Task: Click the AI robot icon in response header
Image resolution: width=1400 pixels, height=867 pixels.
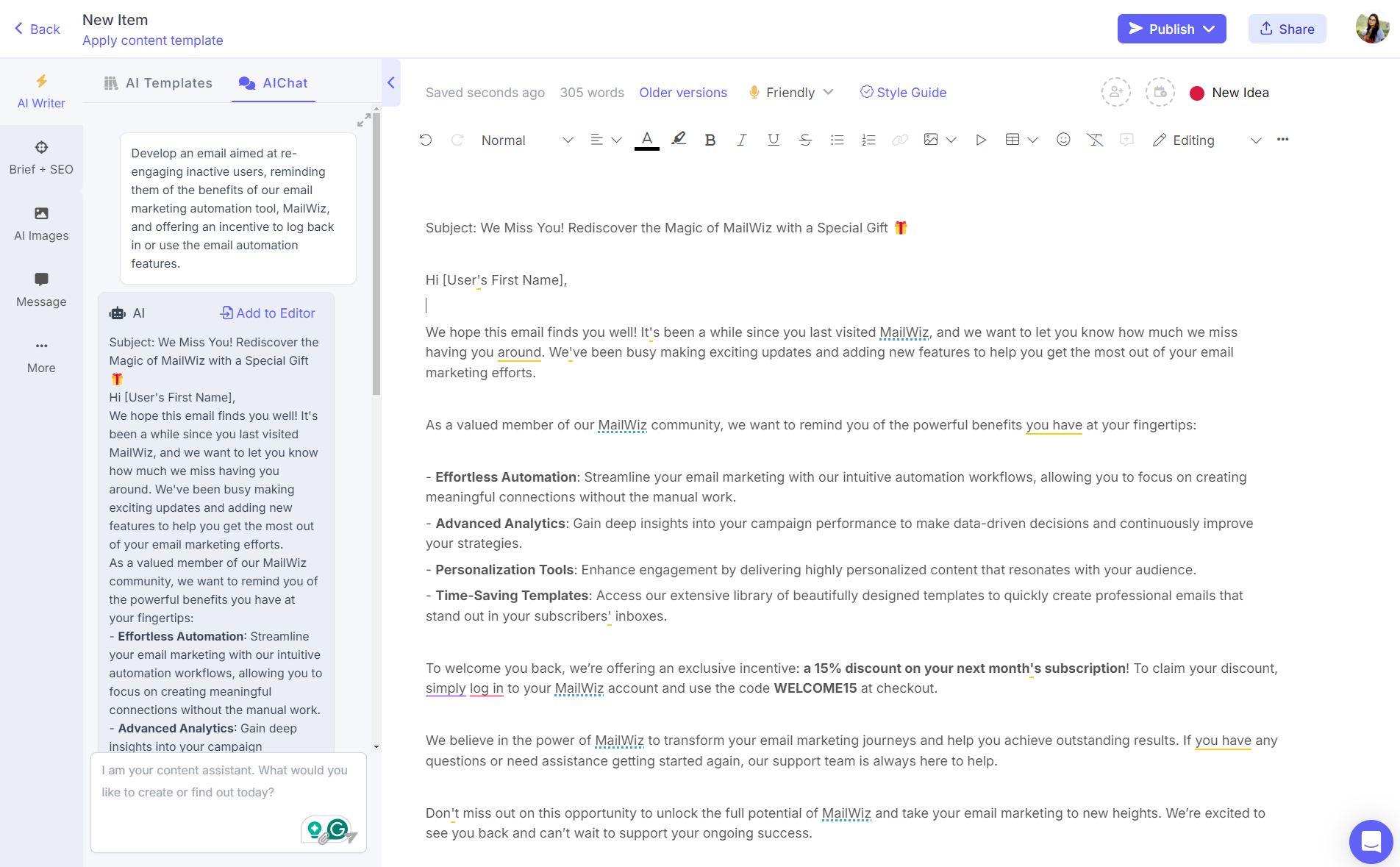Action: click(118, 313)
